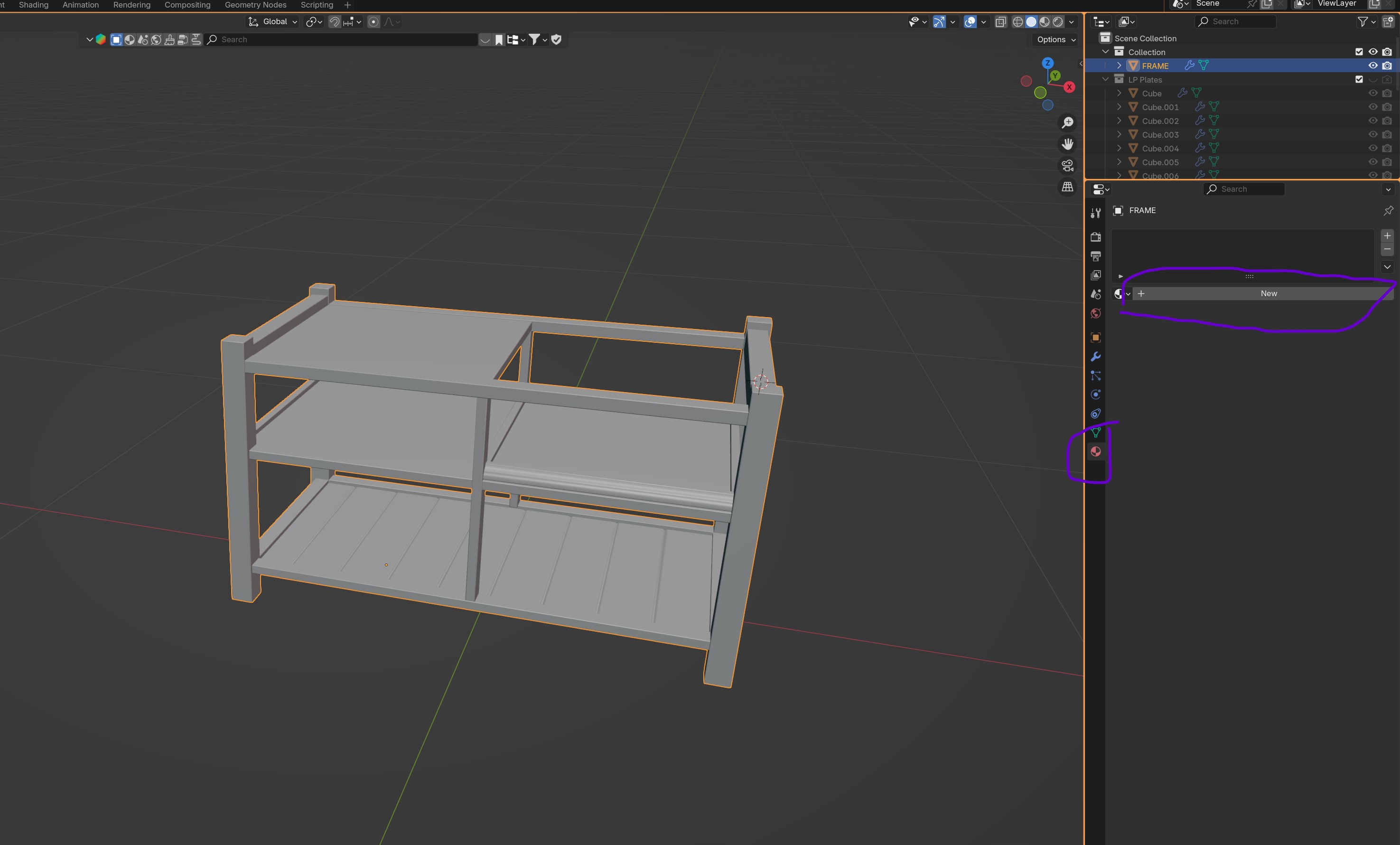This screenshot has height=845, width=1400.
Task: Open the pivot point dropdown
Action: 314,21
